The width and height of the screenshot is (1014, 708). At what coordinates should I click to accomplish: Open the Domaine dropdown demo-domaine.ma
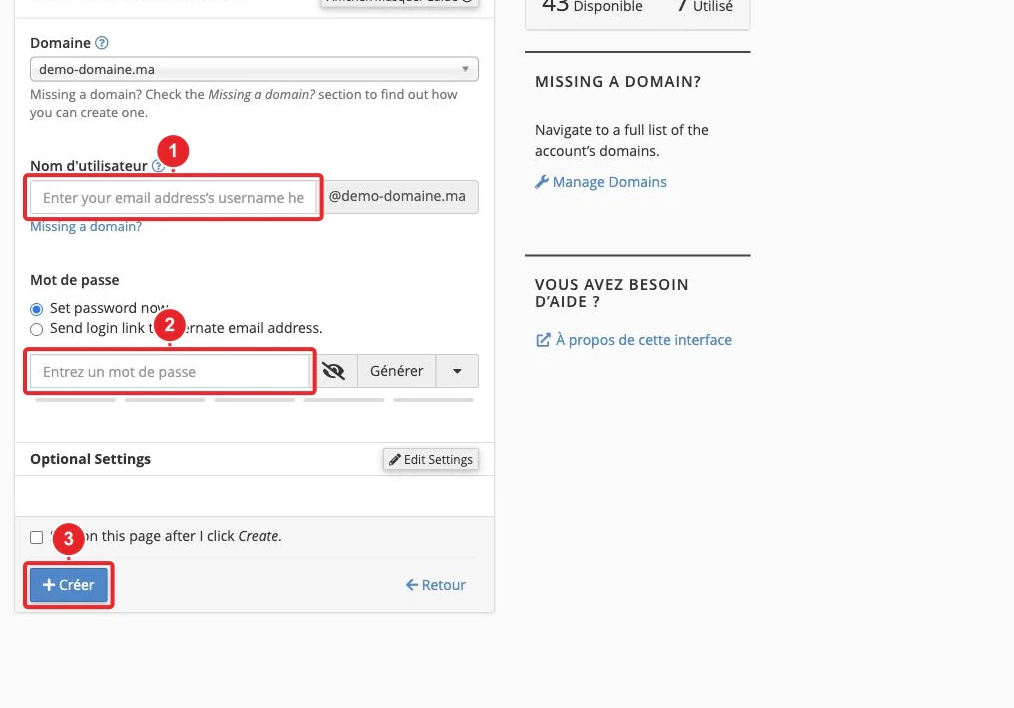[x=254, y=69]
